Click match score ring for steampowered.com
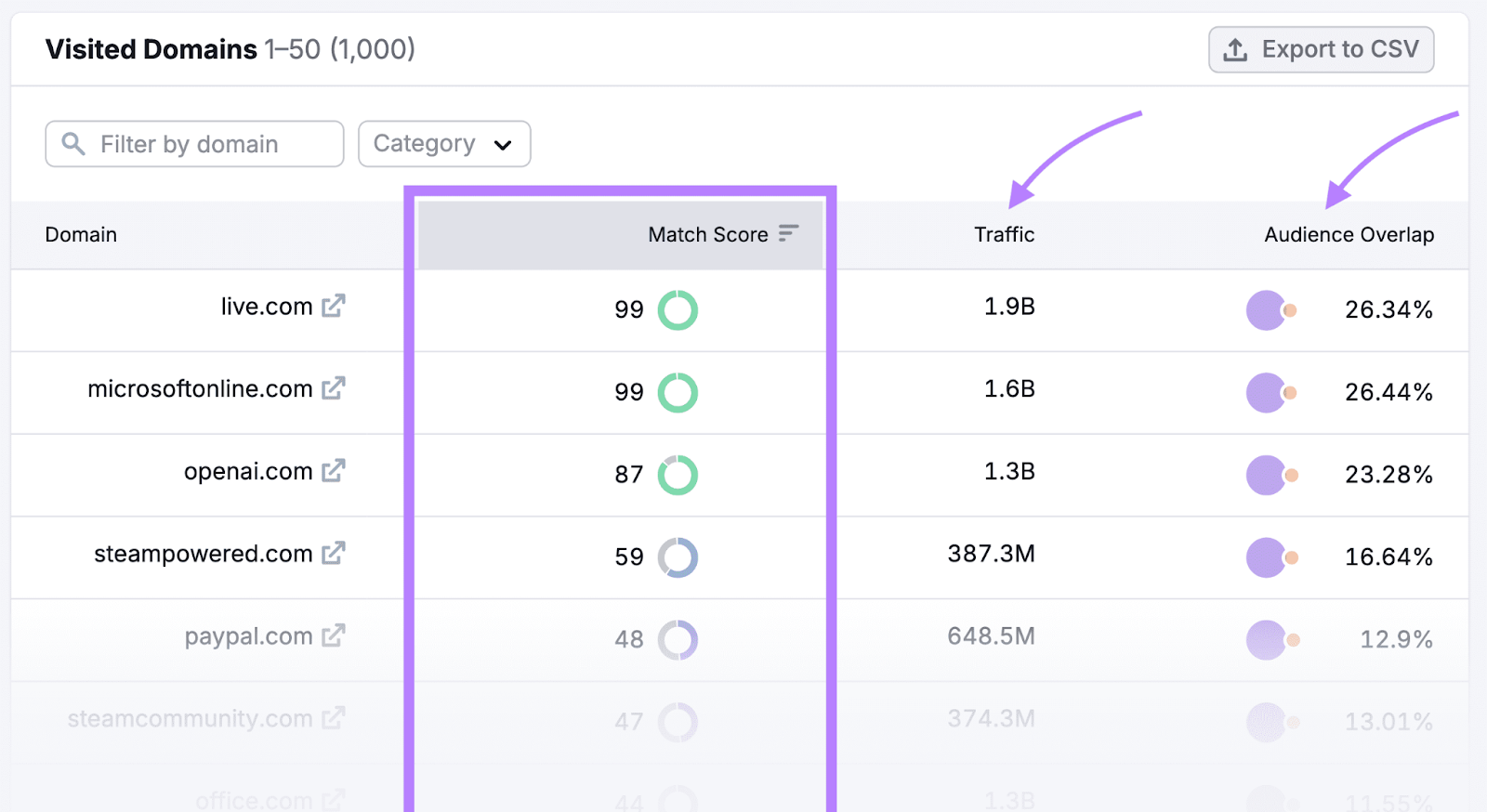The image size is (1487, 812). (678, 557)
